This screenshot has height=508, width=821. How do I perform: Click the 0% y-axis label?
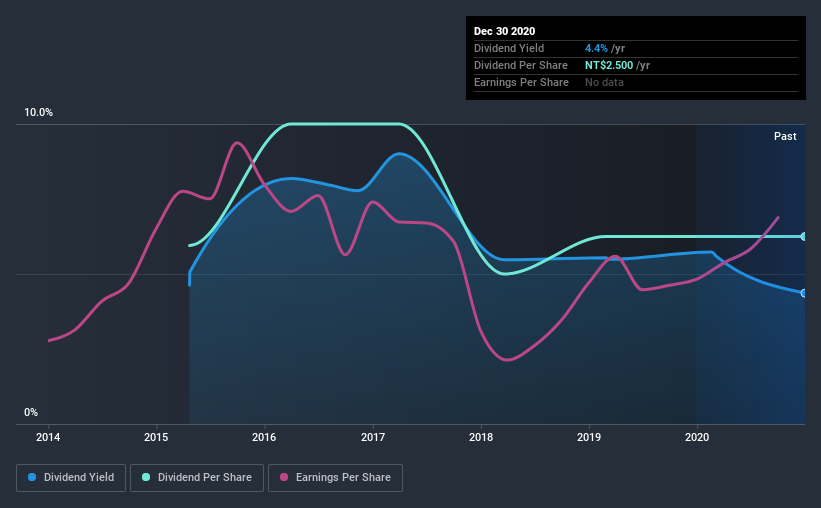[31, 413]
